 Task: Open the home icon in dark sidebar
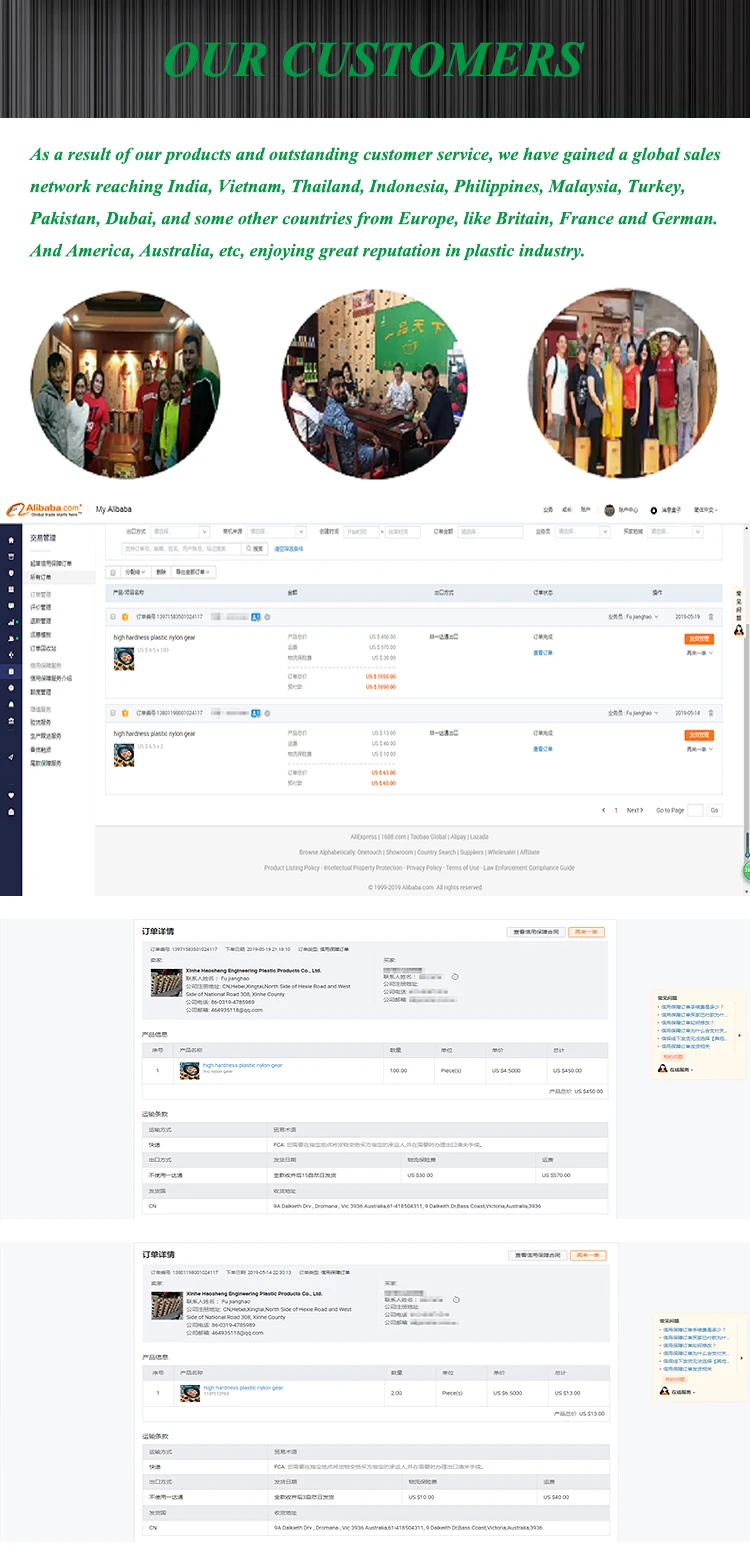point(11,540)
